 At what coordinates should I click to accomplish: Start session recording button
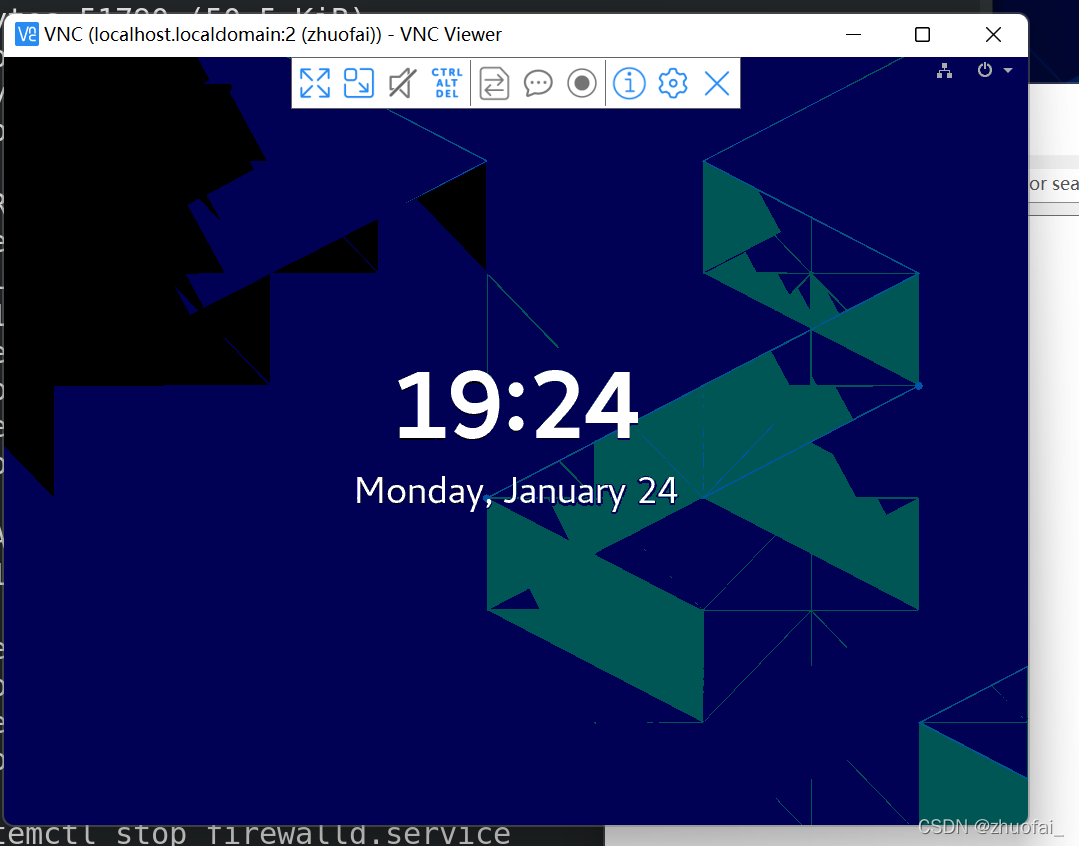(581, 83)
